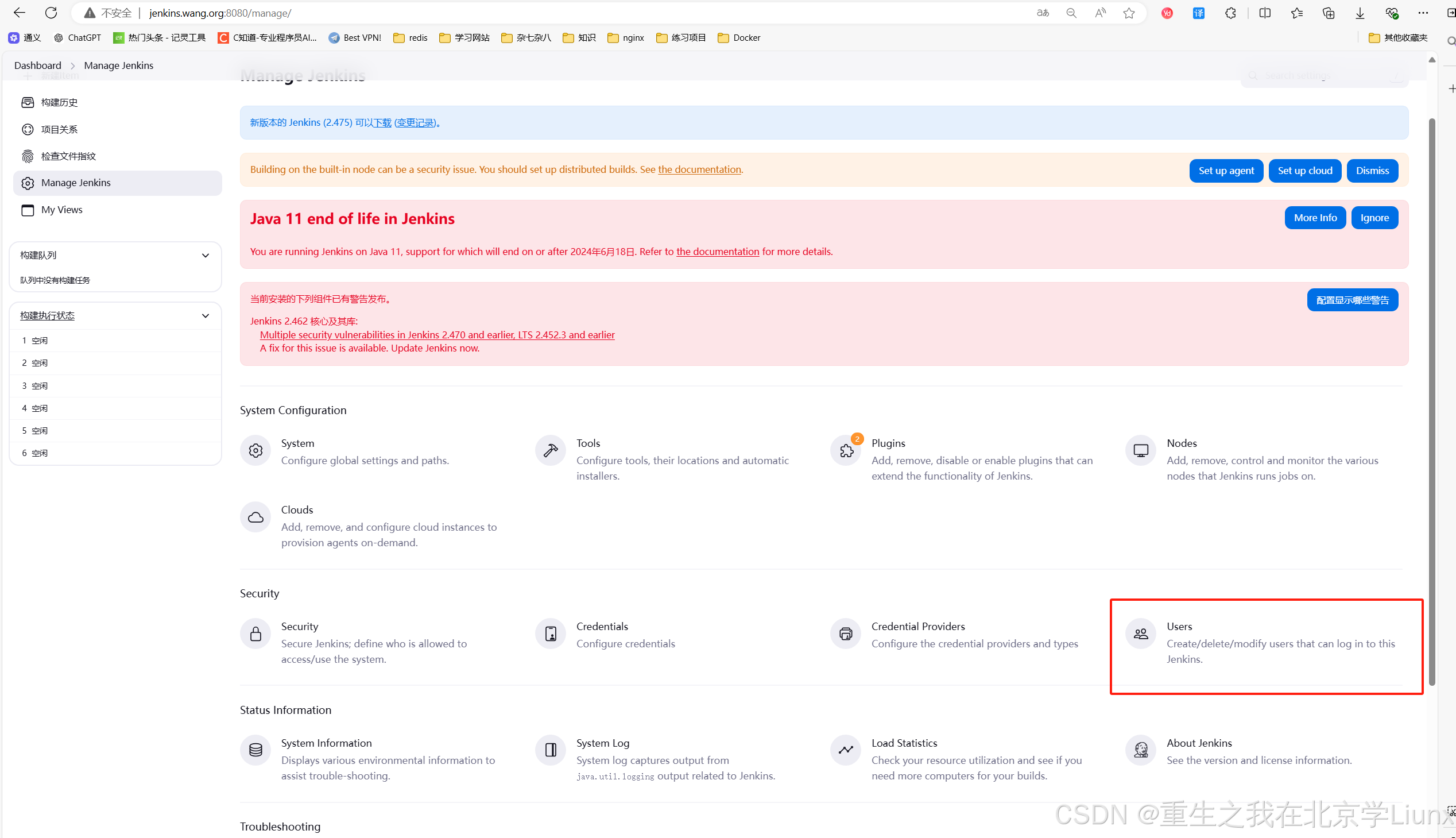Open Best VPN! bookmark
The width and height of the screenshot is (1456, 838).
[x=354, y=38]
